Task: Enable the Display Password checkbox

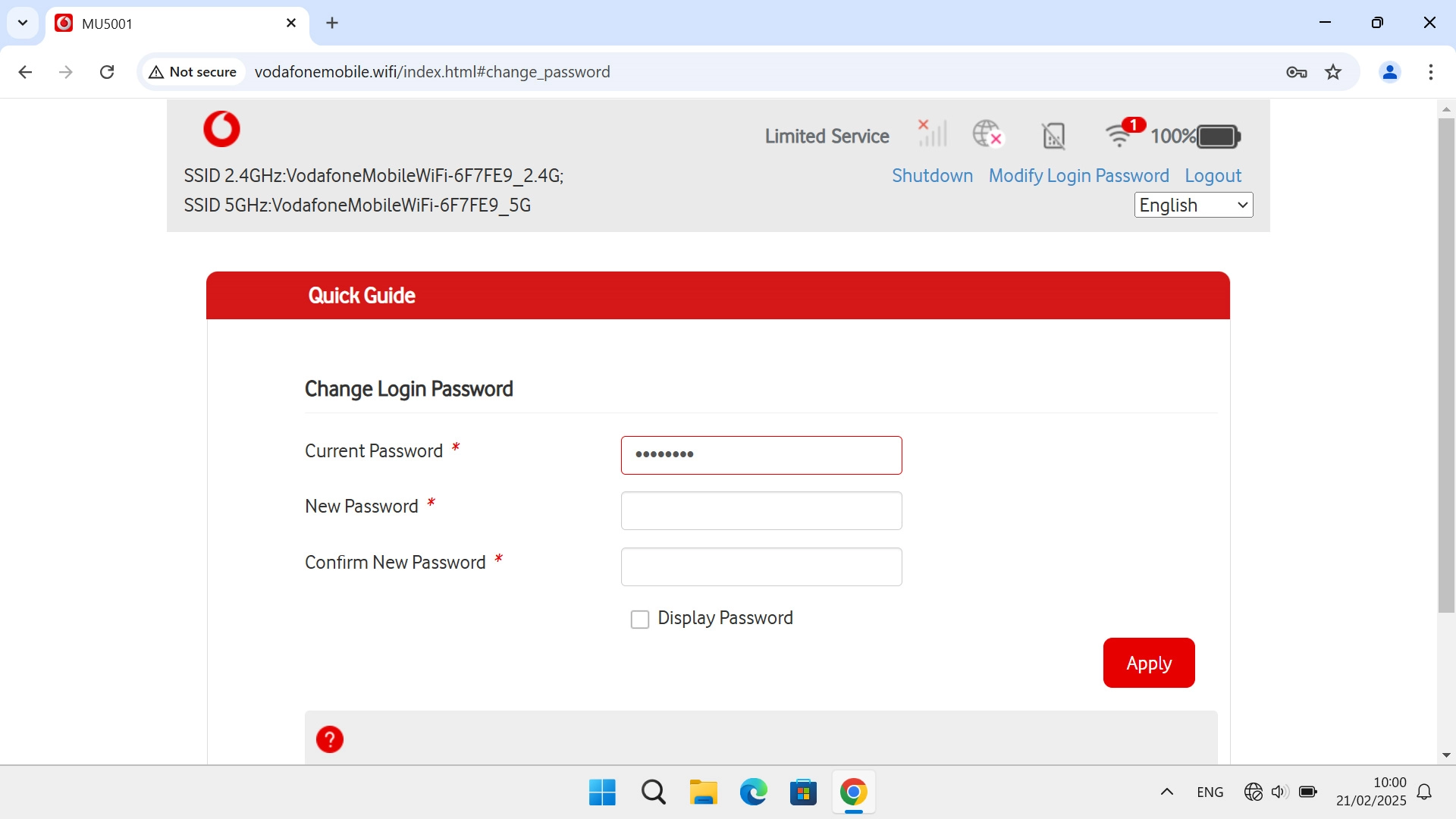Action: click(640, 620)
